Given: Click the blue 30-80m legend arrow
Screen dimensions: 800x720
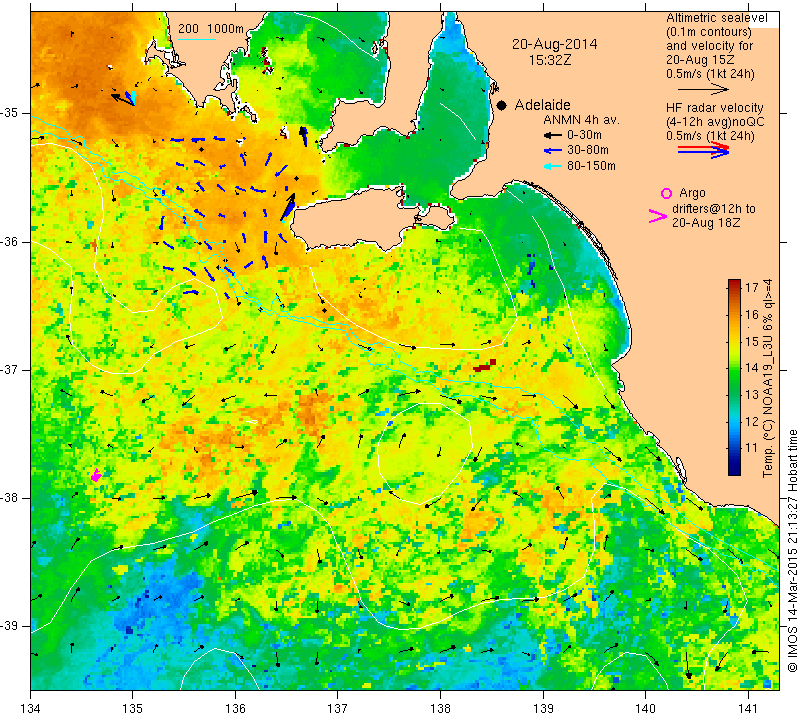Looking at the screenshot, I should click(x=552, y=151).
